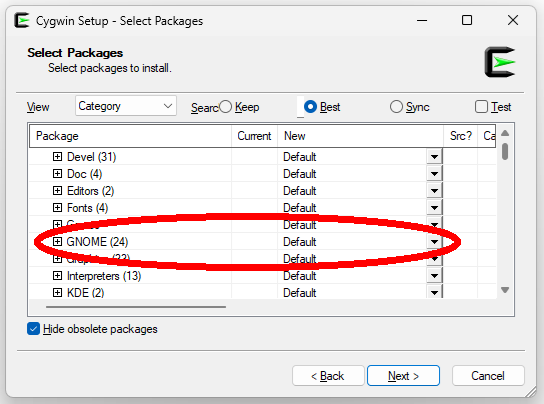Click the Interpreters (13) row label
The height and width of the screenshot is (404, 544).
coord(104,276)
